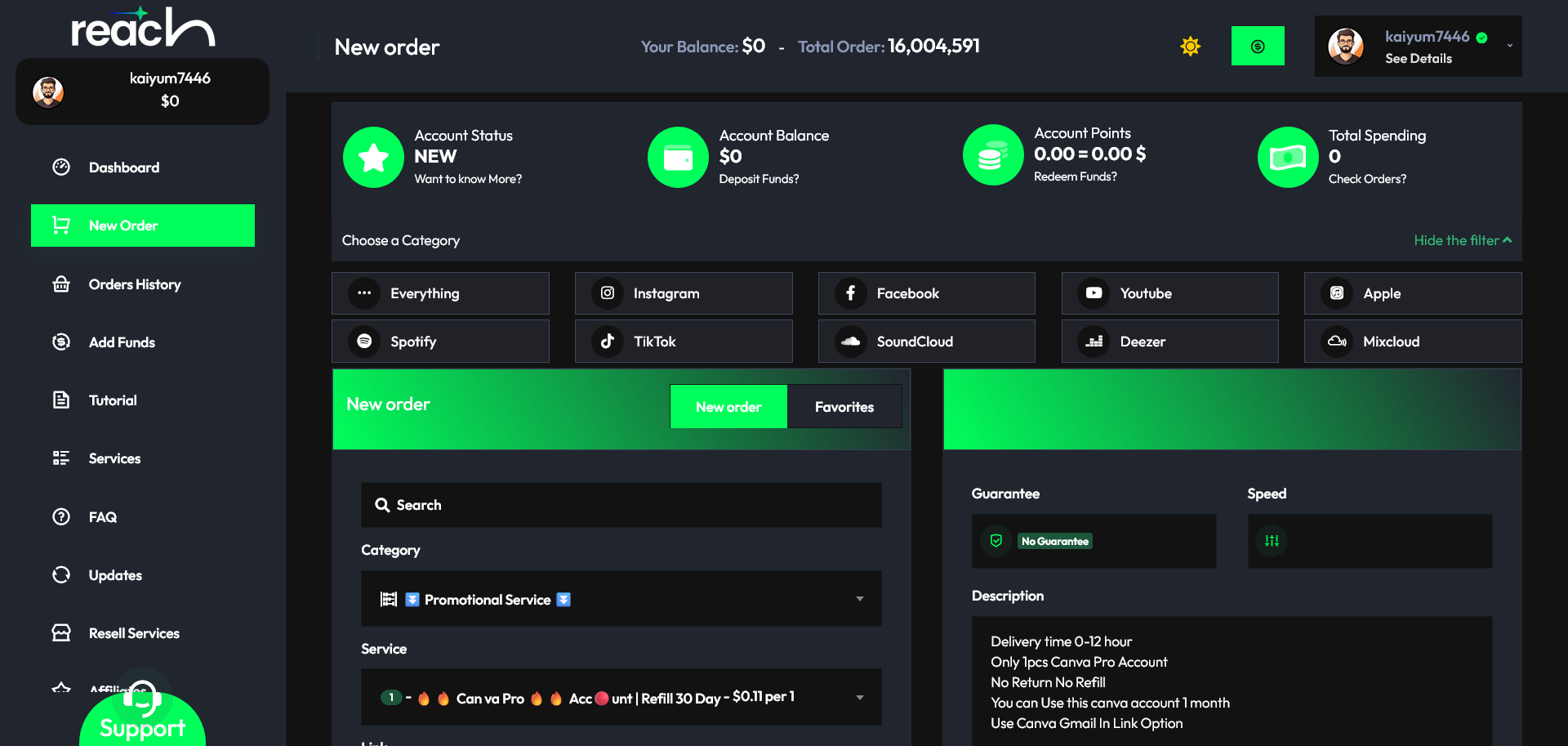
Task: Click the Guarantee shield icon
Action: point(996,541)
